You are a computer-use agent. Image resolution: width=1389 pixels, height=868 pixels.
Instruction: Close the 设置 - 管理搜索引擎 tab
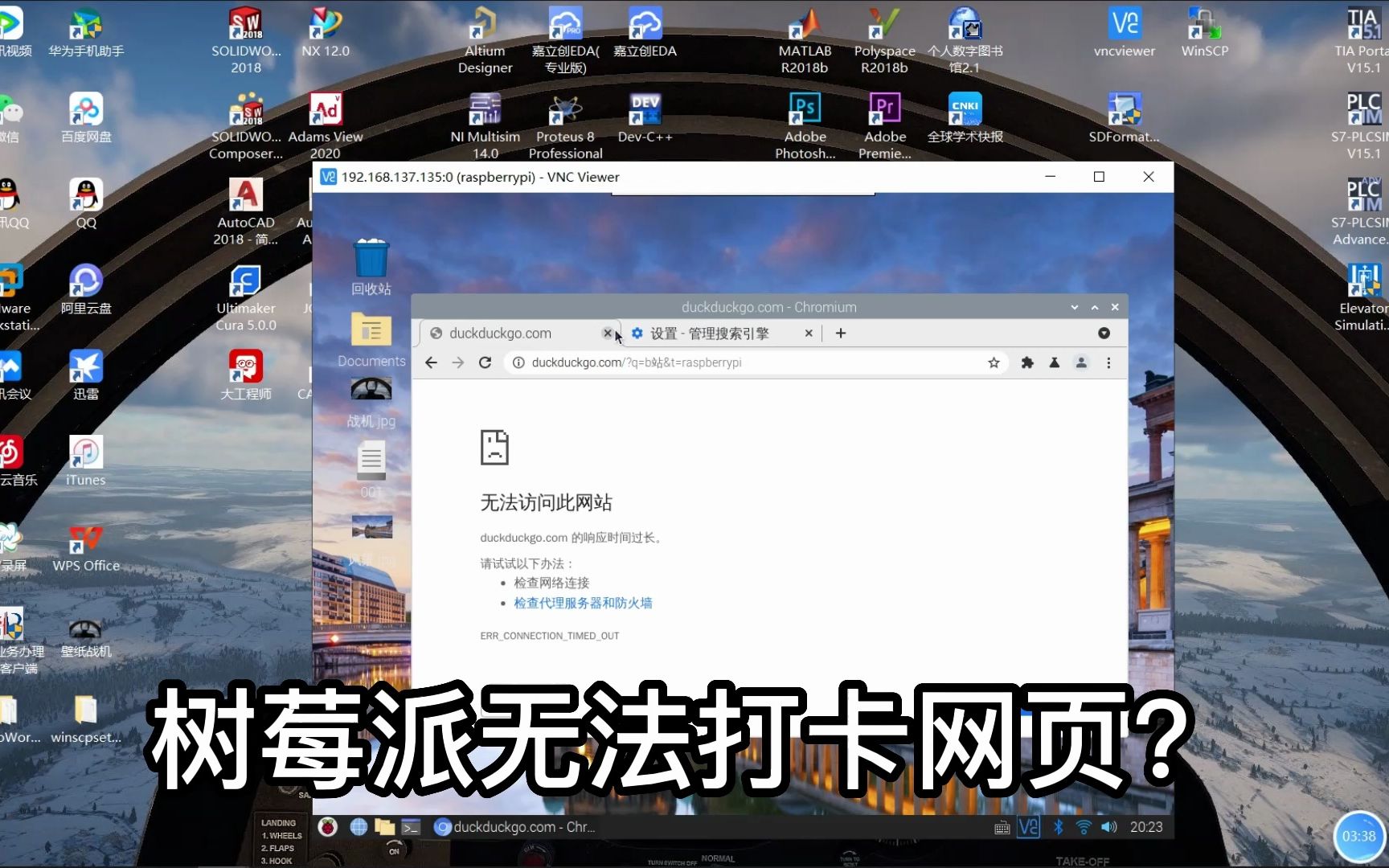(x=809, y=333)
